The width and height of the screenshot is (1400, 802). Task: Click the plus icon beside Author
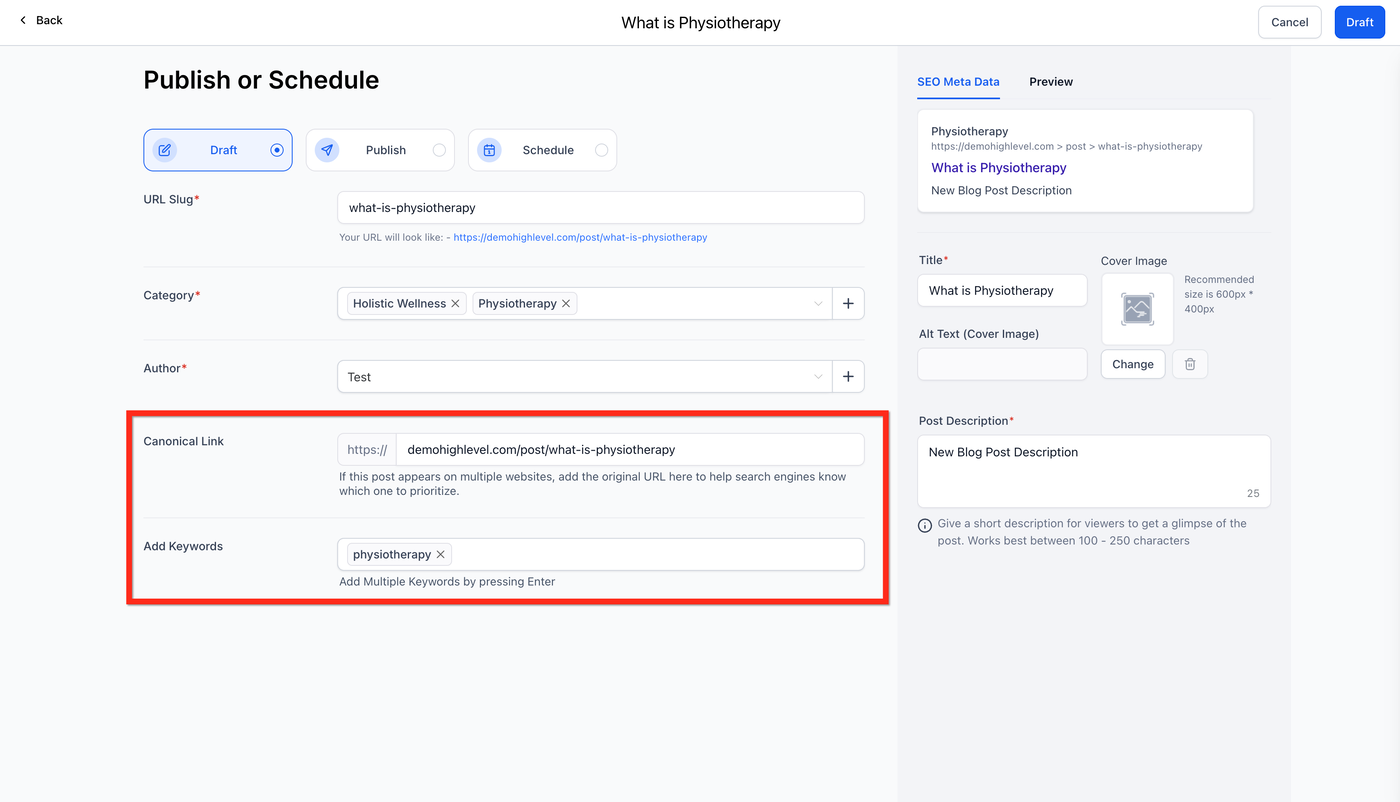tap(848, 377)
